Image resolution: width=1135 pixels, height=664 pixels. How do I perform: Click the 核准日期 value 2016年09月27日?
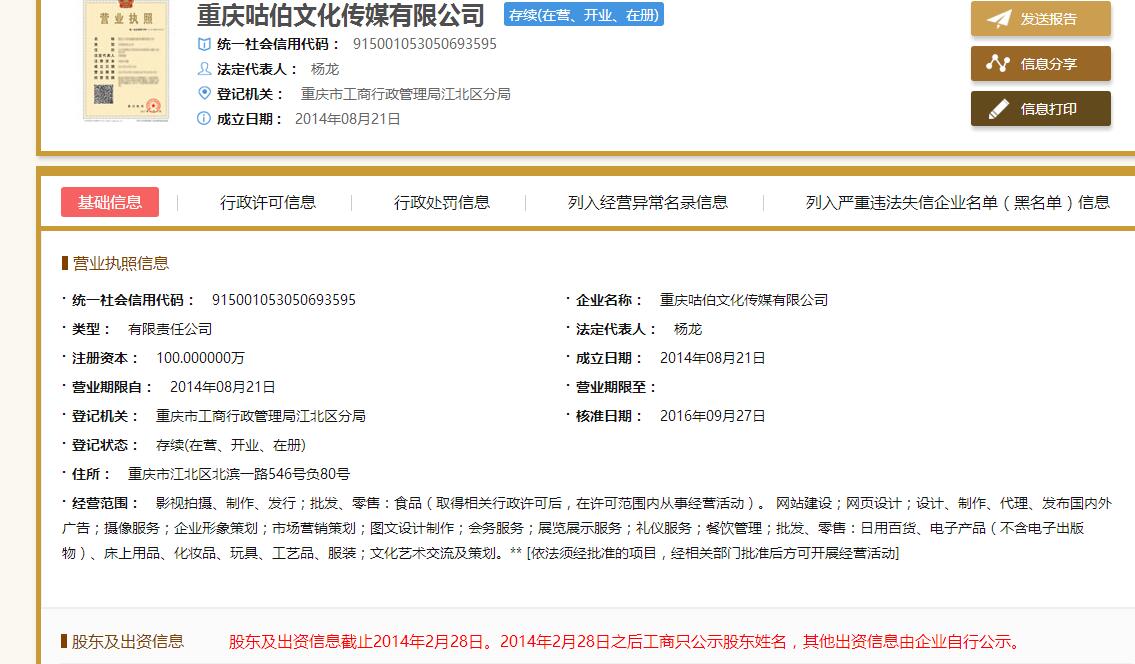[x=712, y=416]
